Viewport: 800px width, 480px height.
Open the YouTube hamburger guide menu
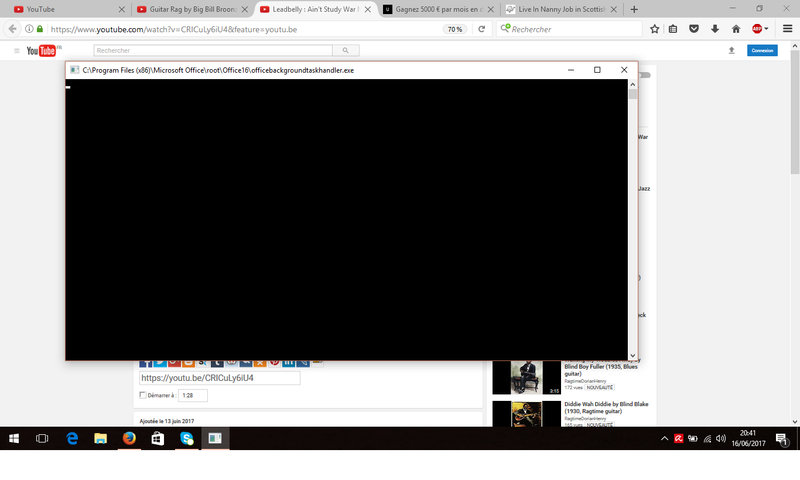click(17, 50)
